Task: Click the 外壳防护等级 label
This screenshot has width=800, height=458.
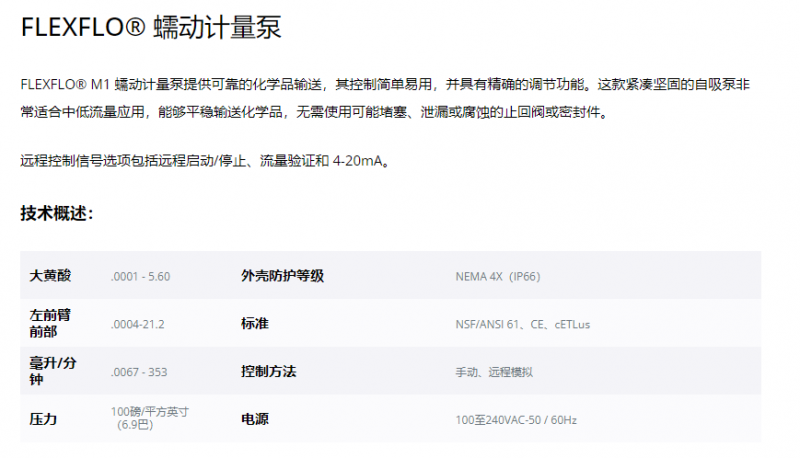Action: point(282,276)
